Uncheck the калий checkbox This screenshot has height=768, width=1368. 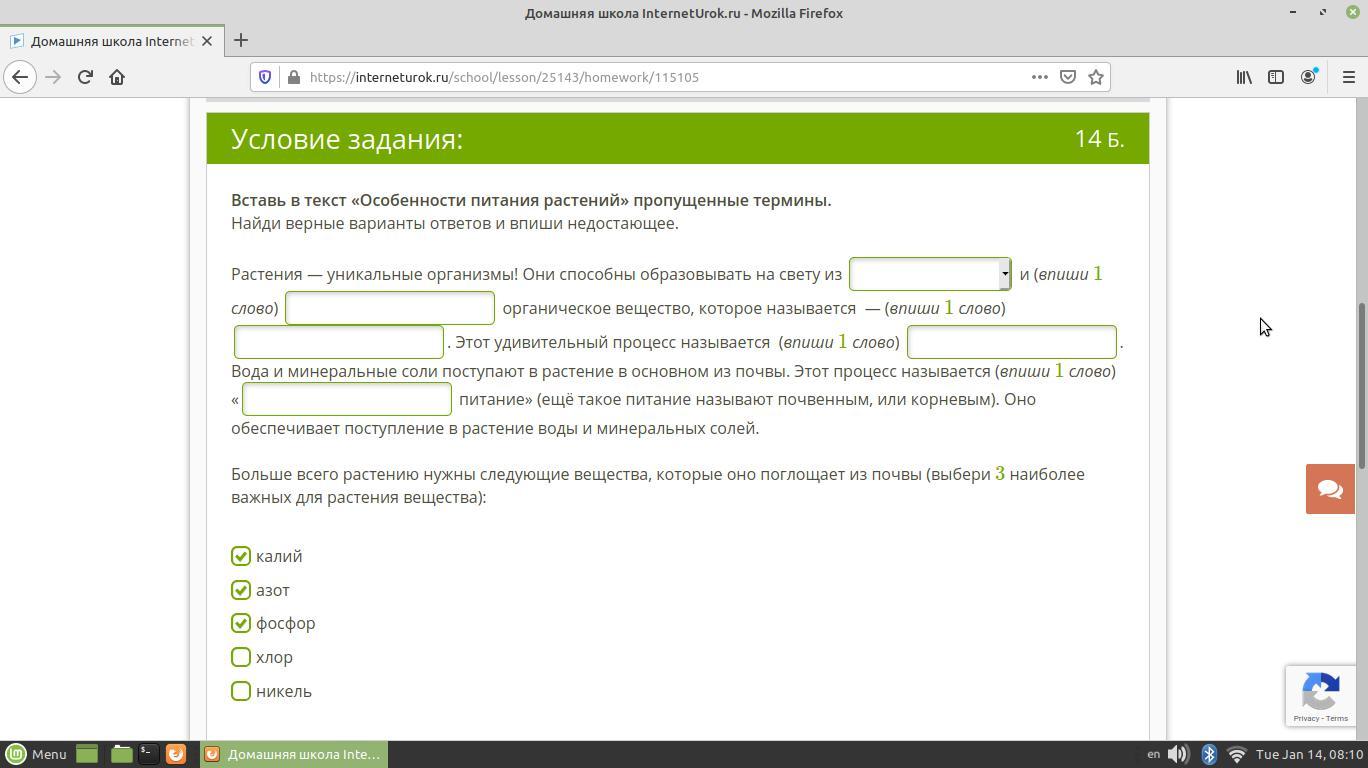tap(241, 556)
